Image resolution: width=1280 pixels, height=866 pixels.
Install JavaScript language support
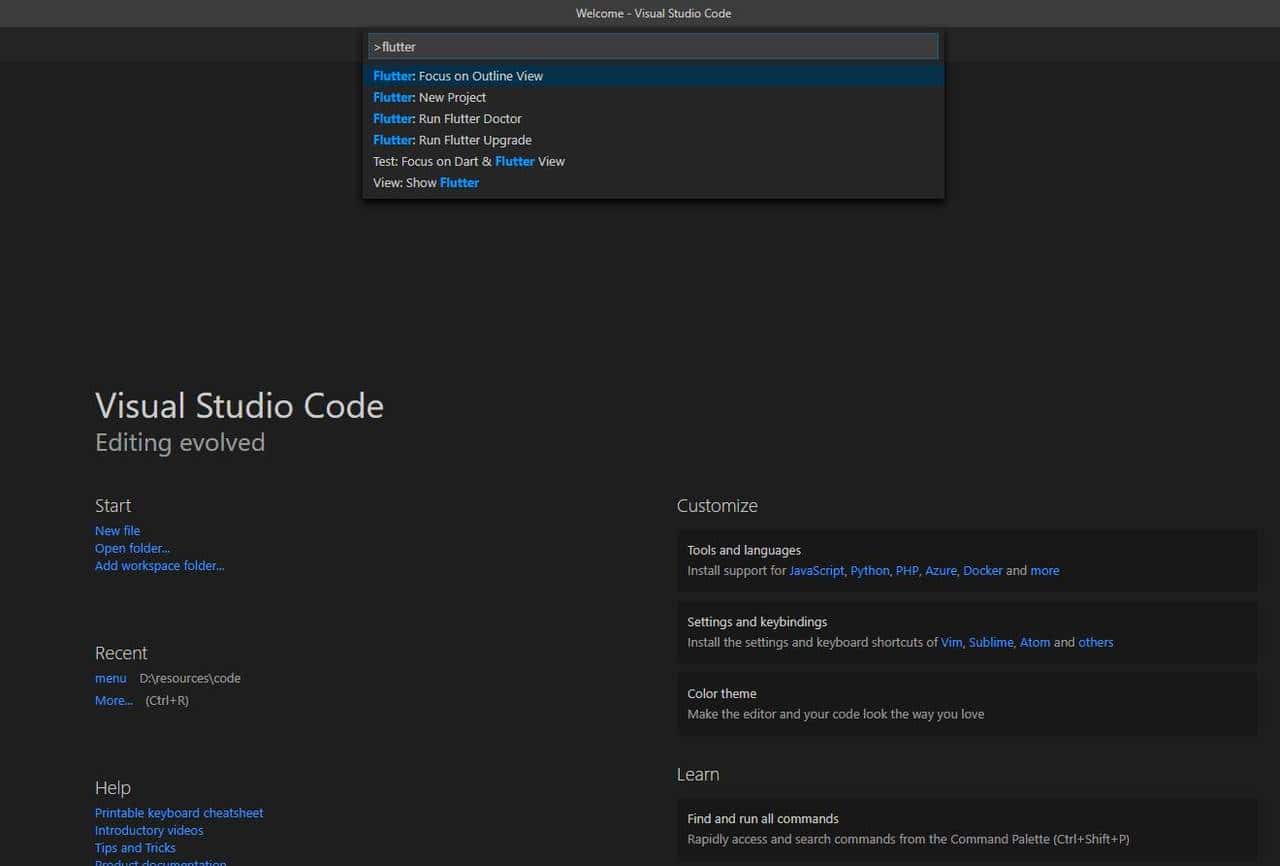816,571
